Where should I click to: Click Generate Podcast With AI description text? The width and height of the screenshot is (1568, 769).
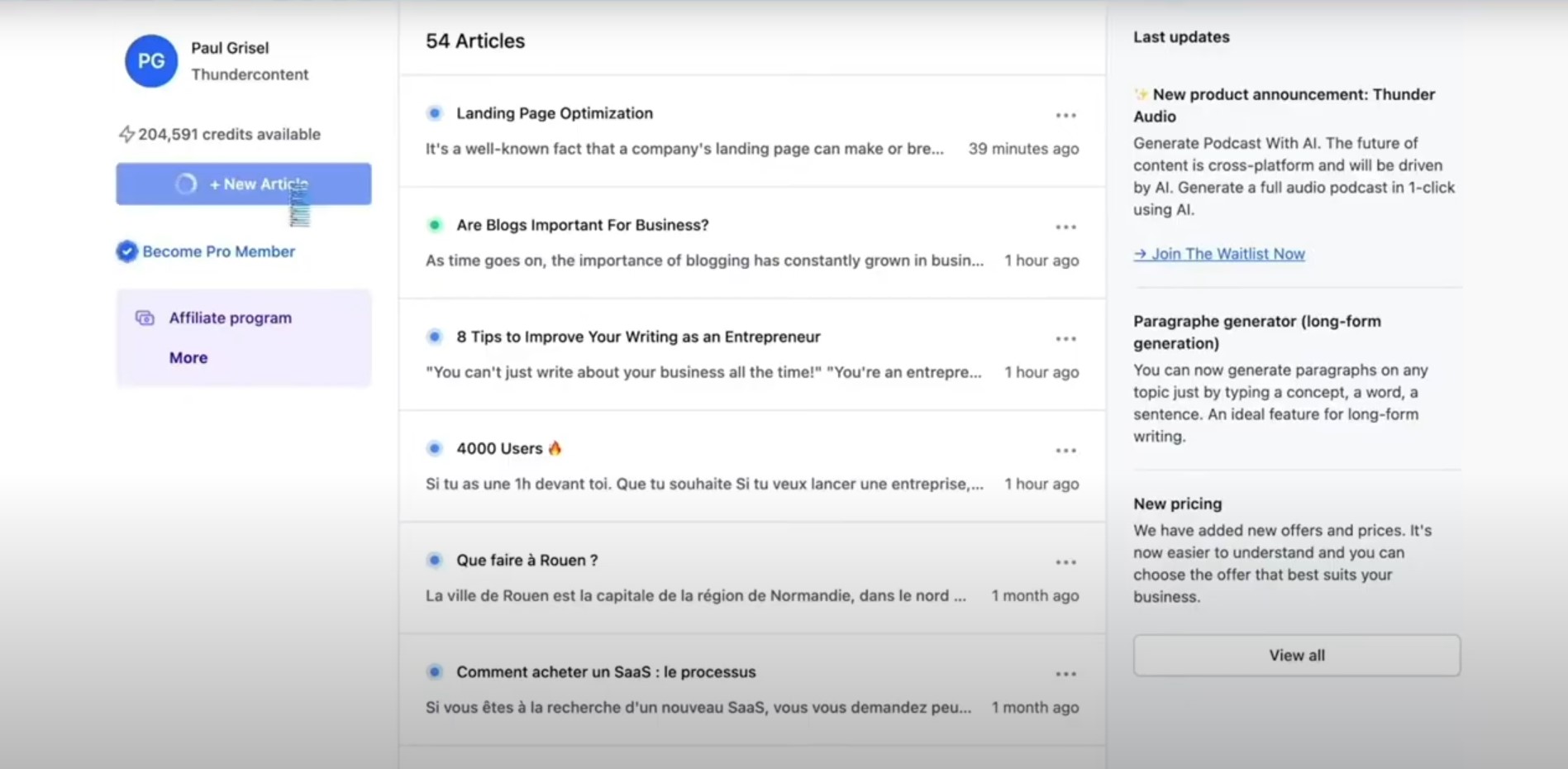(x=1294, y=176)
